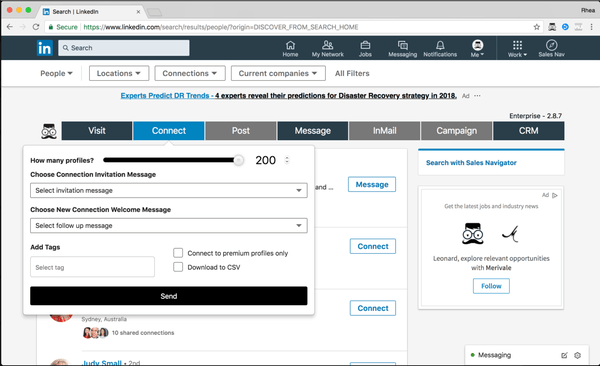
Task: Click the ad options ellipsis icon
Action: (x=477, y=96)
